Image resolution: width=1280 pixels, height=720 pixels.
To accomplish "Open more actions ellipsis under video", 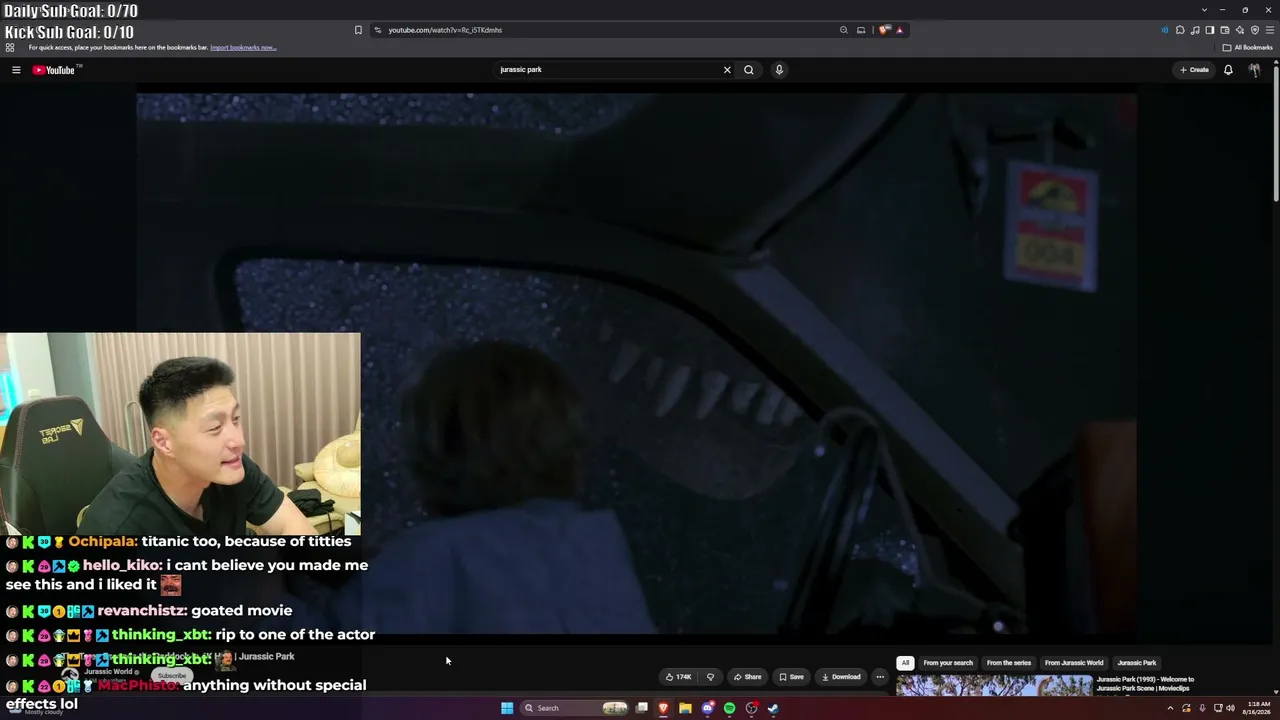I will tap(880, 677).
